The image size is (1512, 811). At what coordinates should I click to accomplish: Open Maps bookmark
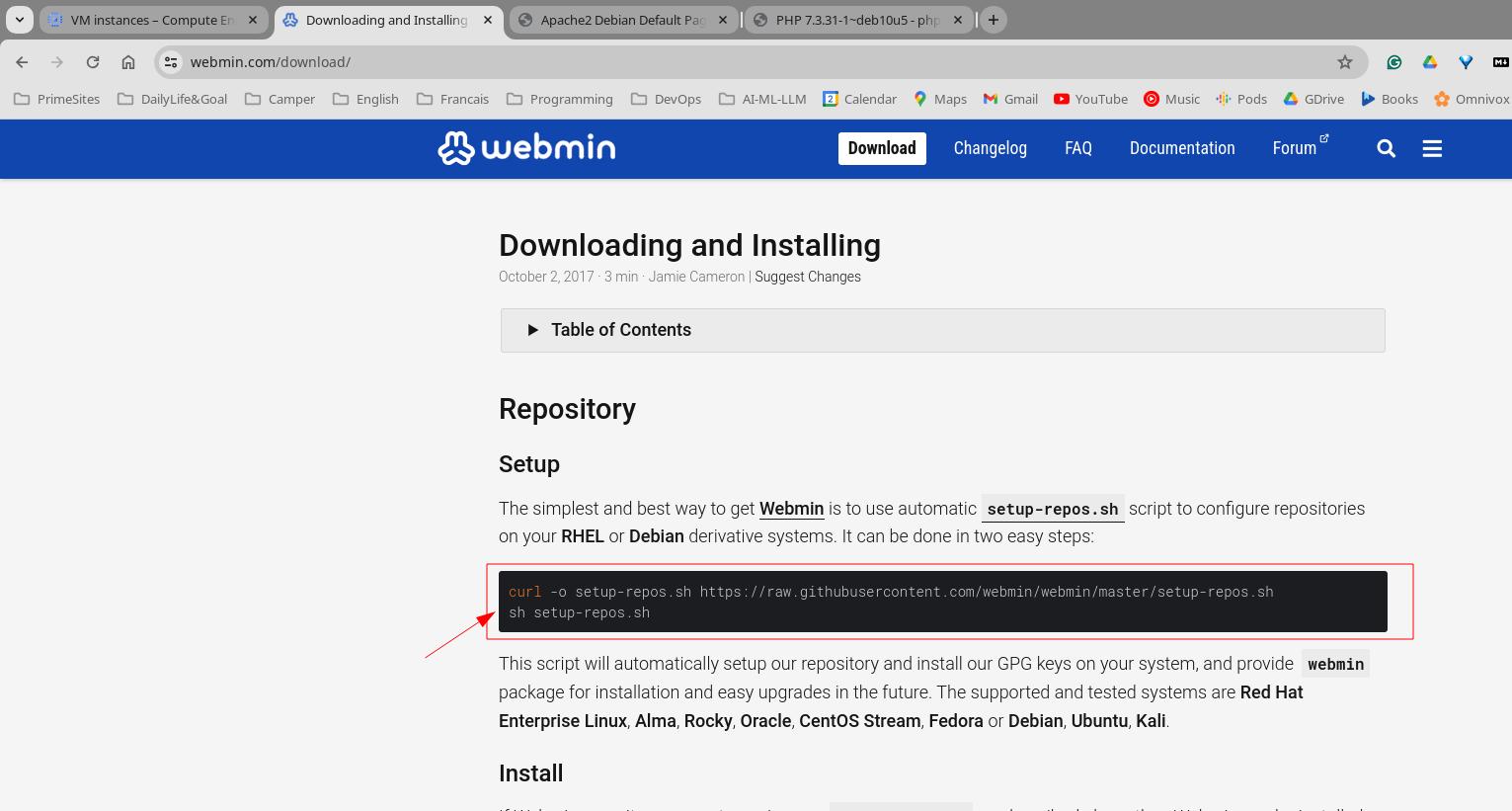coord(940,99)
